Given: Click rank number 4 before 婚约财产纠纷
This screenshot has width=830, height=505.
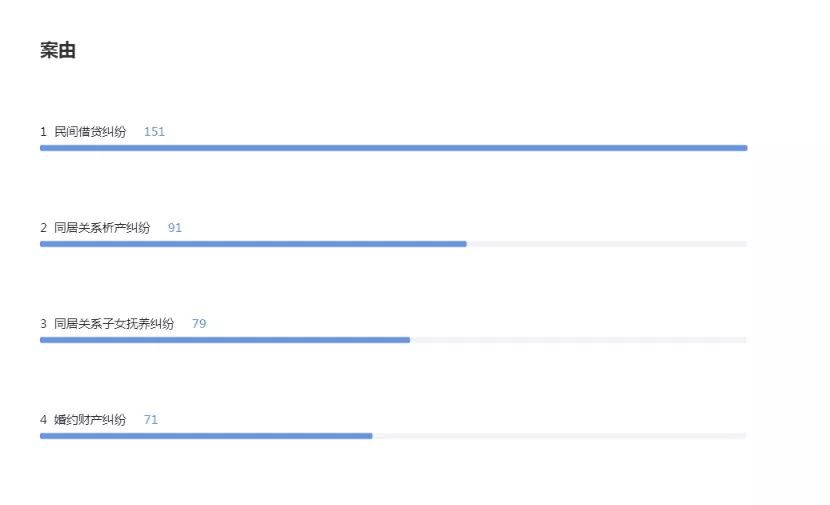Looking at the screenshot, I should pos(43,420).
